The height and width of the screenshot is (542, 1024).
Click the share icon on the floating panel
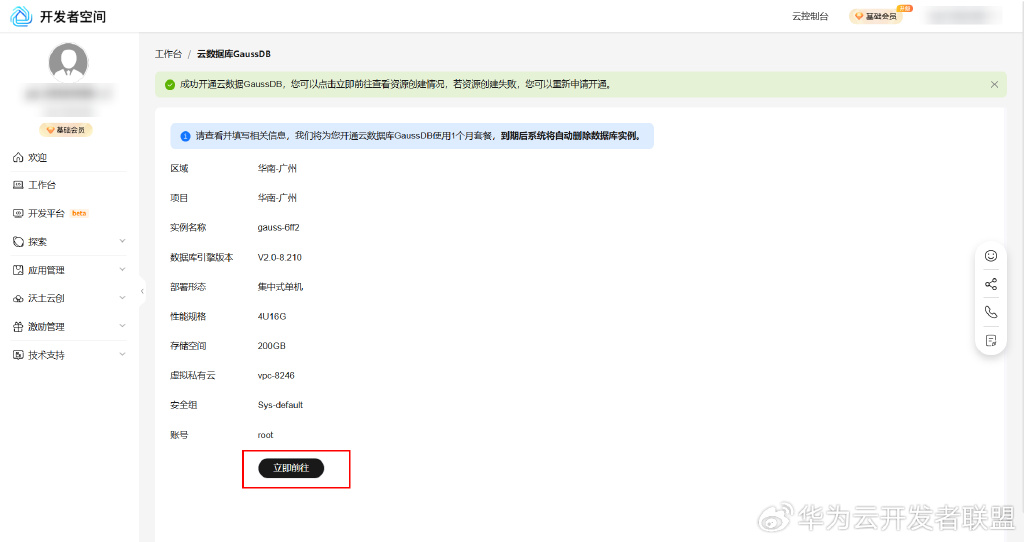[x=991, y=284]
